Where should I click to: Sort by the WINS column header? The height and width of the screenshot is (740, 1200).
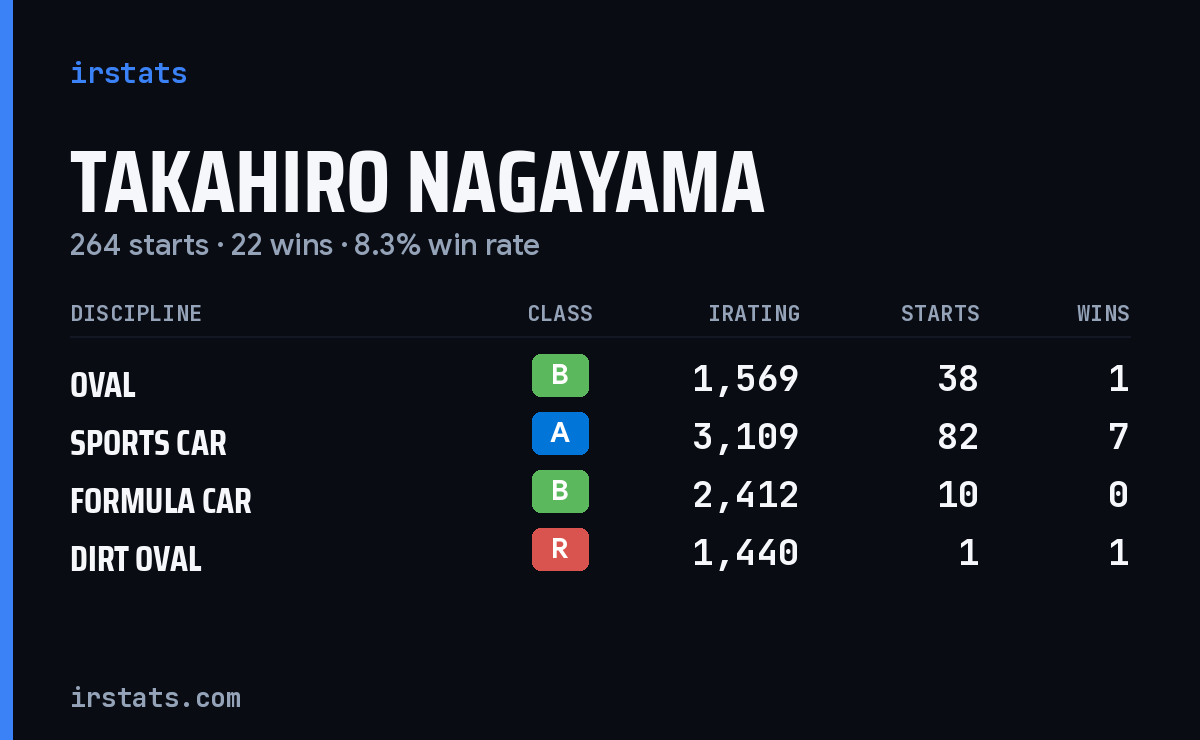[x=1103, y=314]
